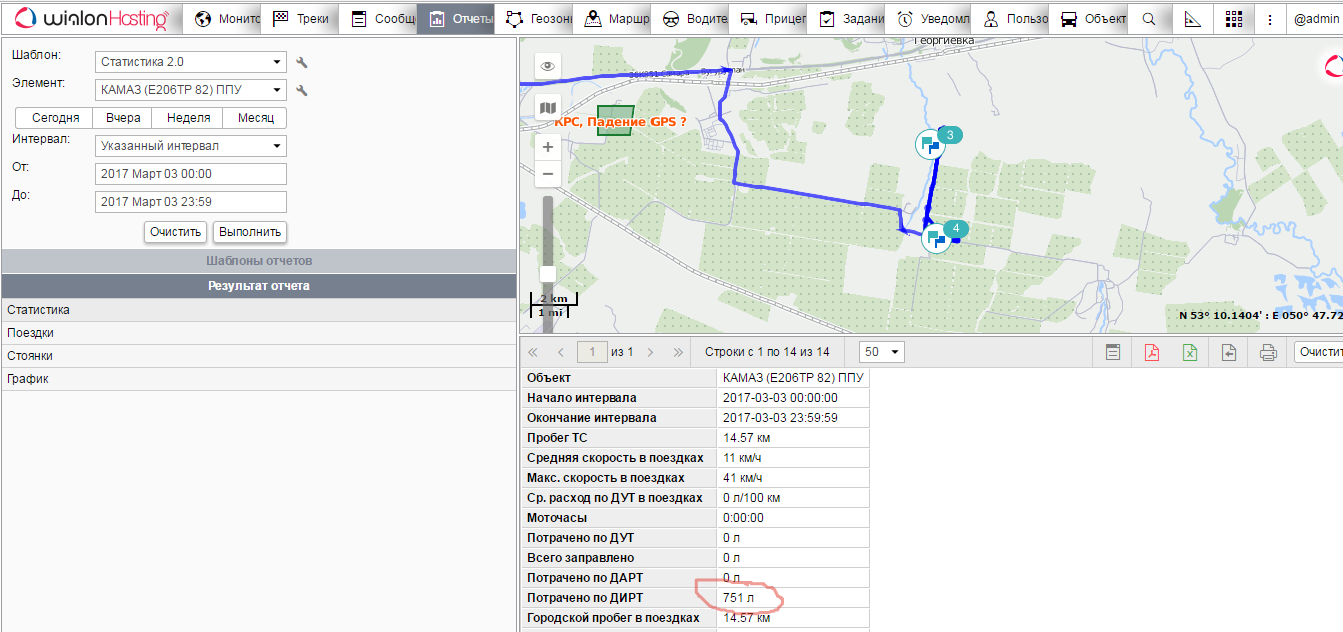The width and height of the screenshot is (1343, 632).
Task: Select the Неделя interval option
Action: coord(188,118)
